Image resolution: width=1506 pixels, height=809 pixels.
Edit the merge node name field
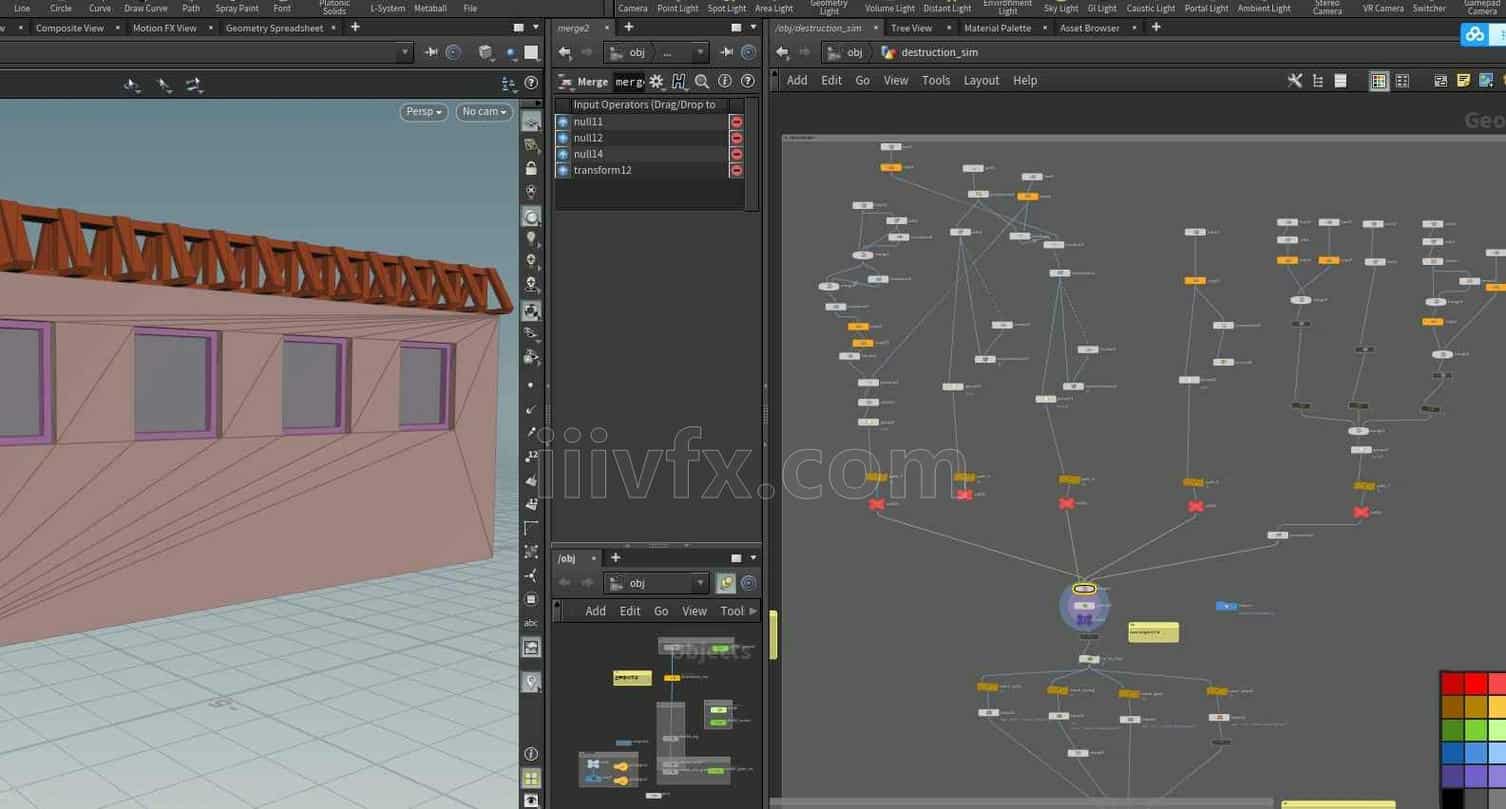pyautogui.click(x=629, y=82)
